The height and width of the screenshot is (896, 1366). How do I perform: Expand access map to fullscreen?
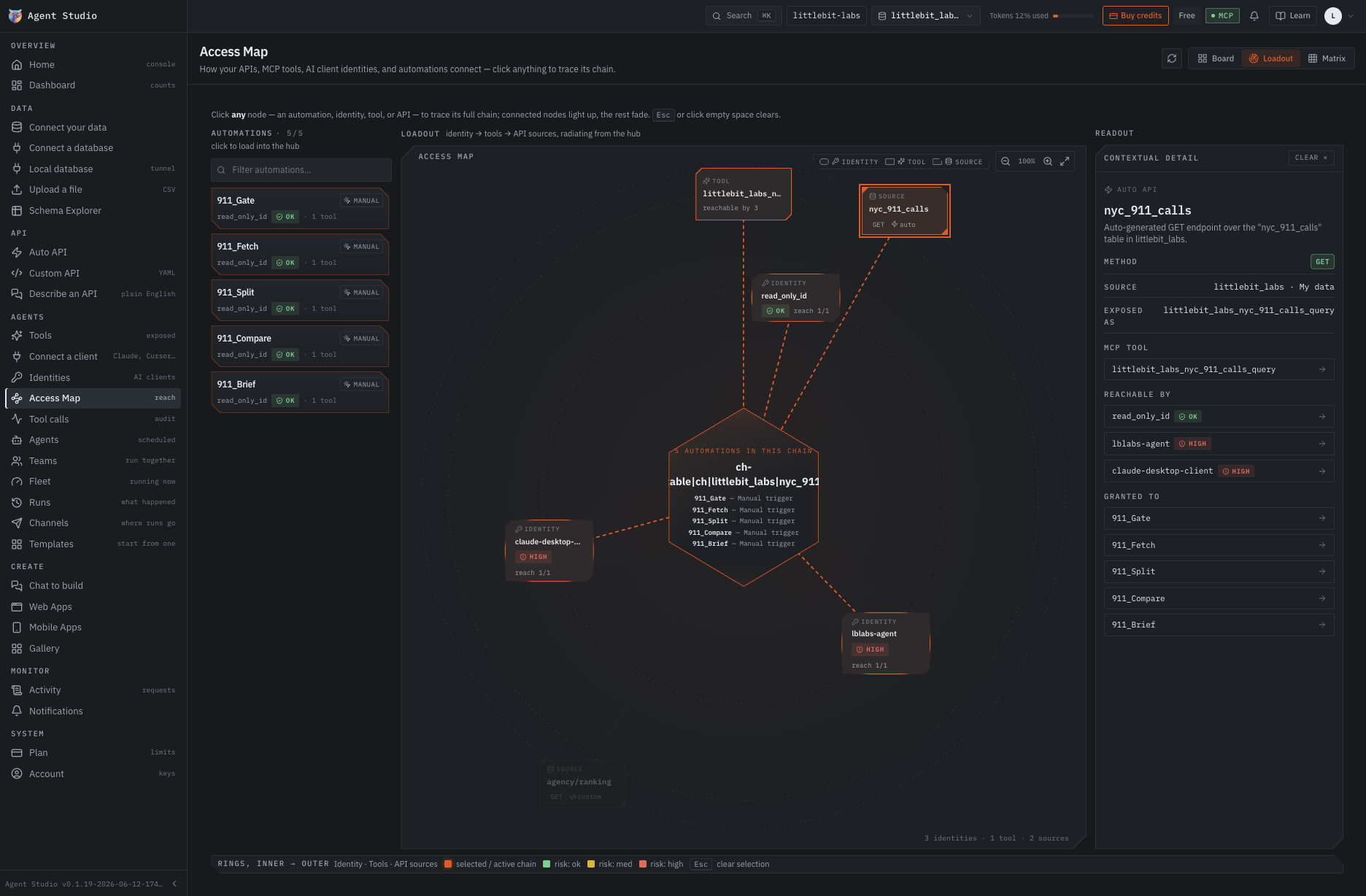[1065, 161]
